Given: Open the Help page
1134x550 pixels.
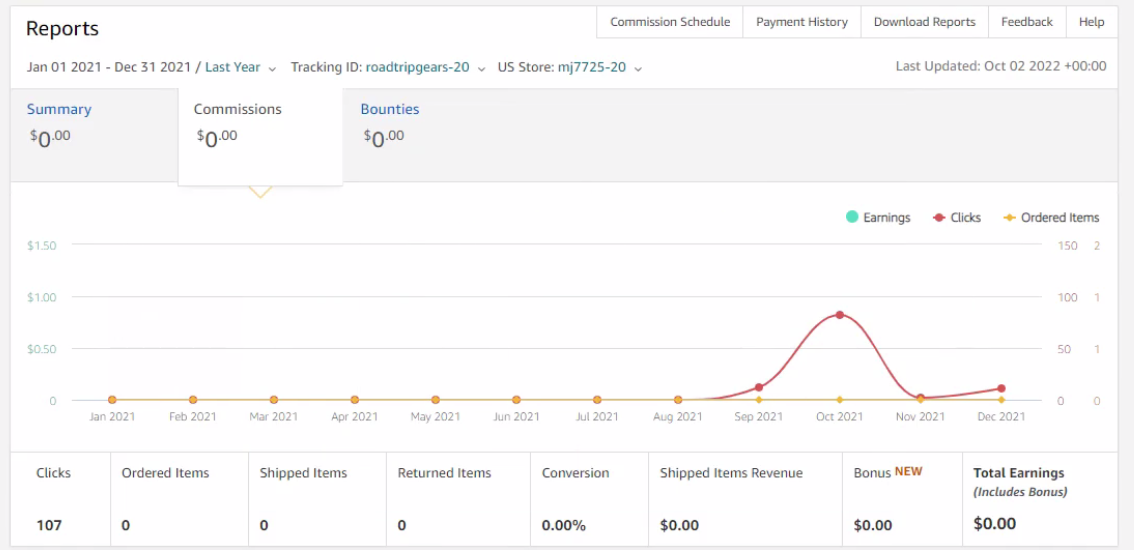Looking at the screenshot, I should click(x=1091, y=22).
